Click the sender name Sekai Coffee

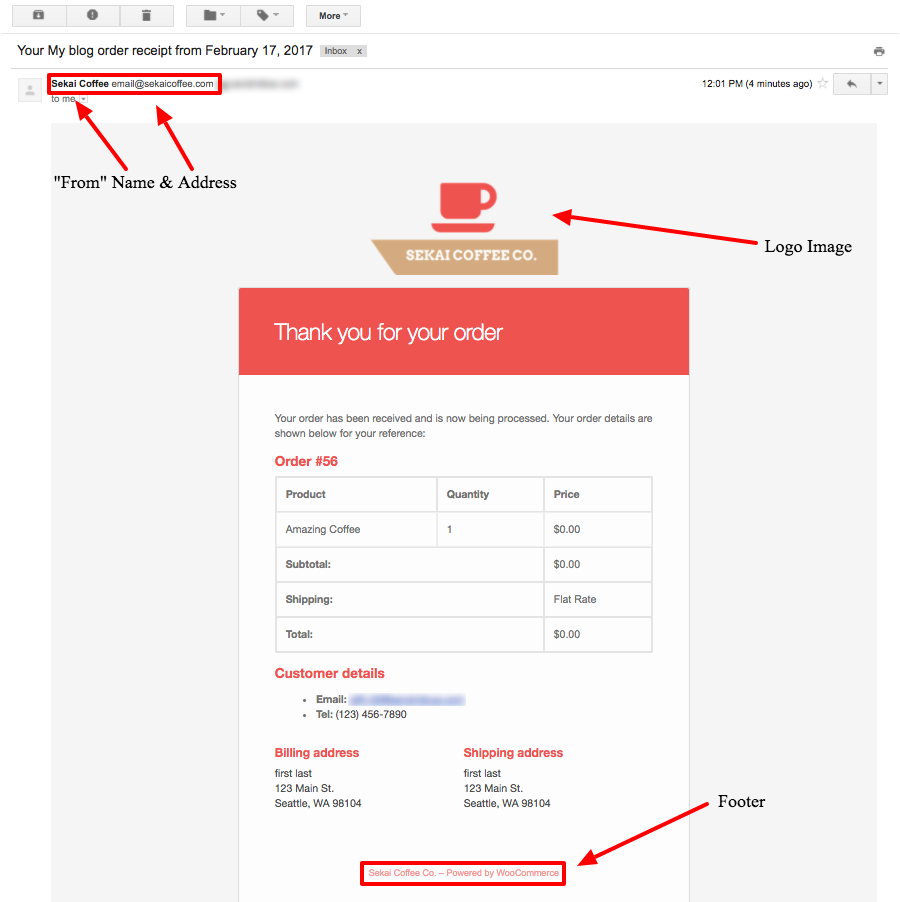tap(80, 83)
